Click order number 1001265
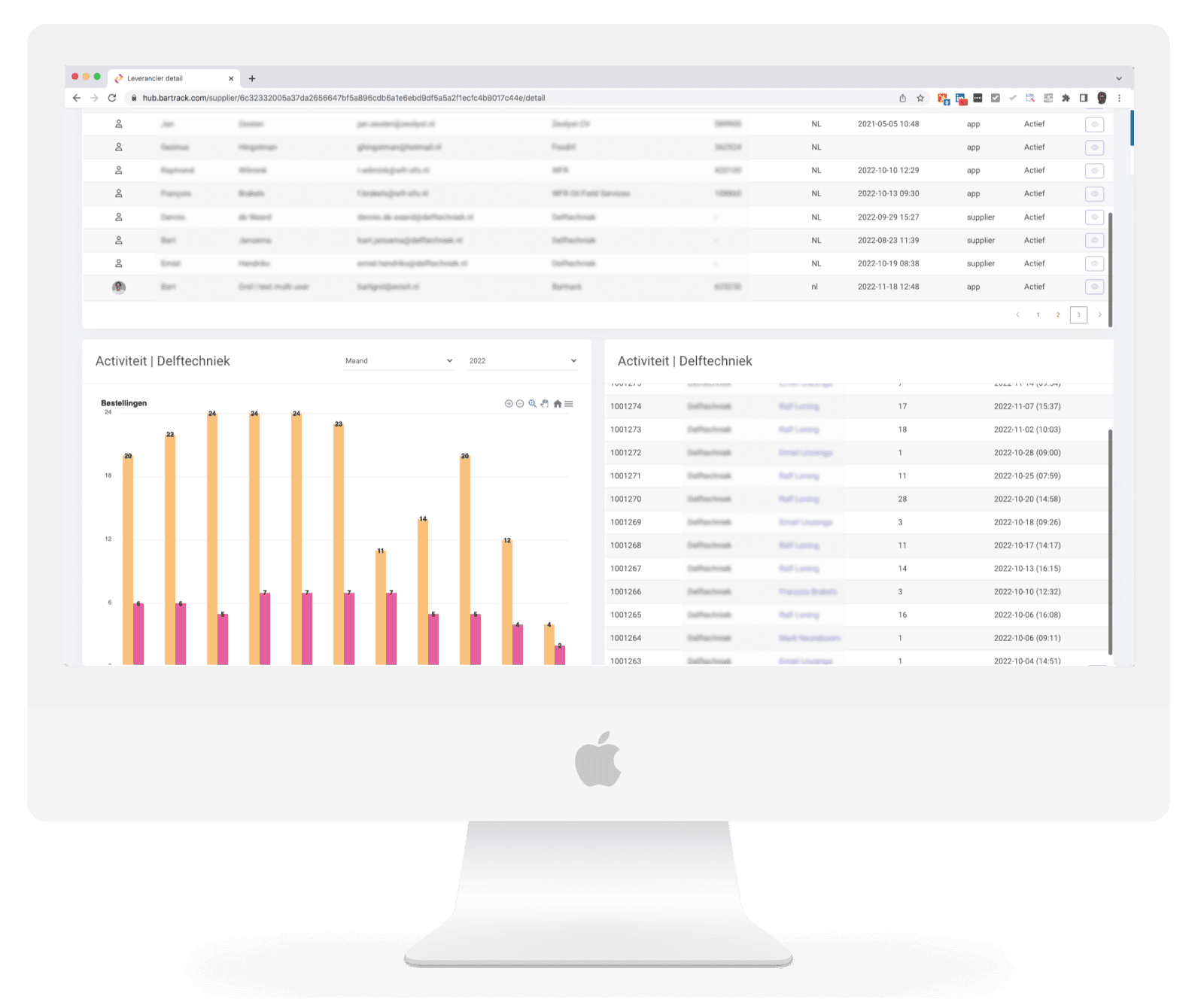 (626, 615)
